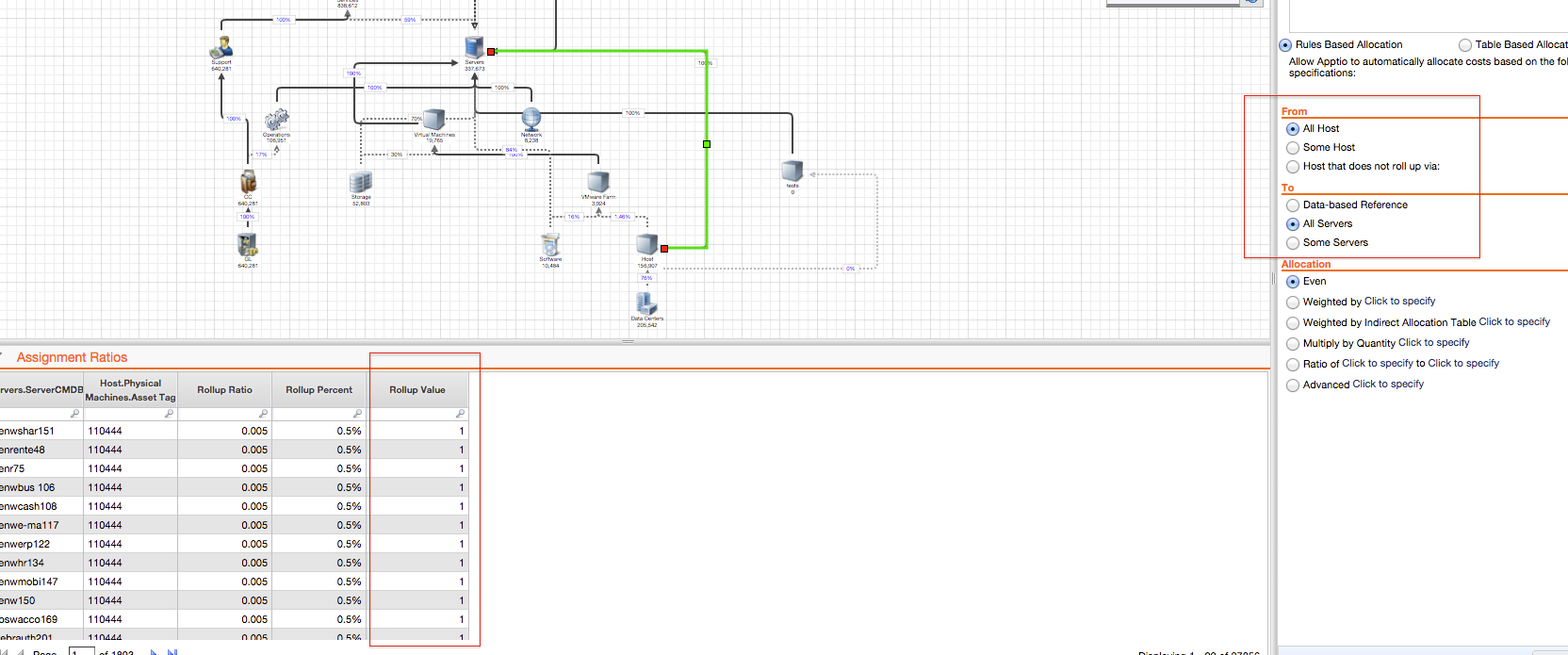1568x655 pixels.
Task: Click the green midpoint handle on highlighted connector
Action: (707, 144)
